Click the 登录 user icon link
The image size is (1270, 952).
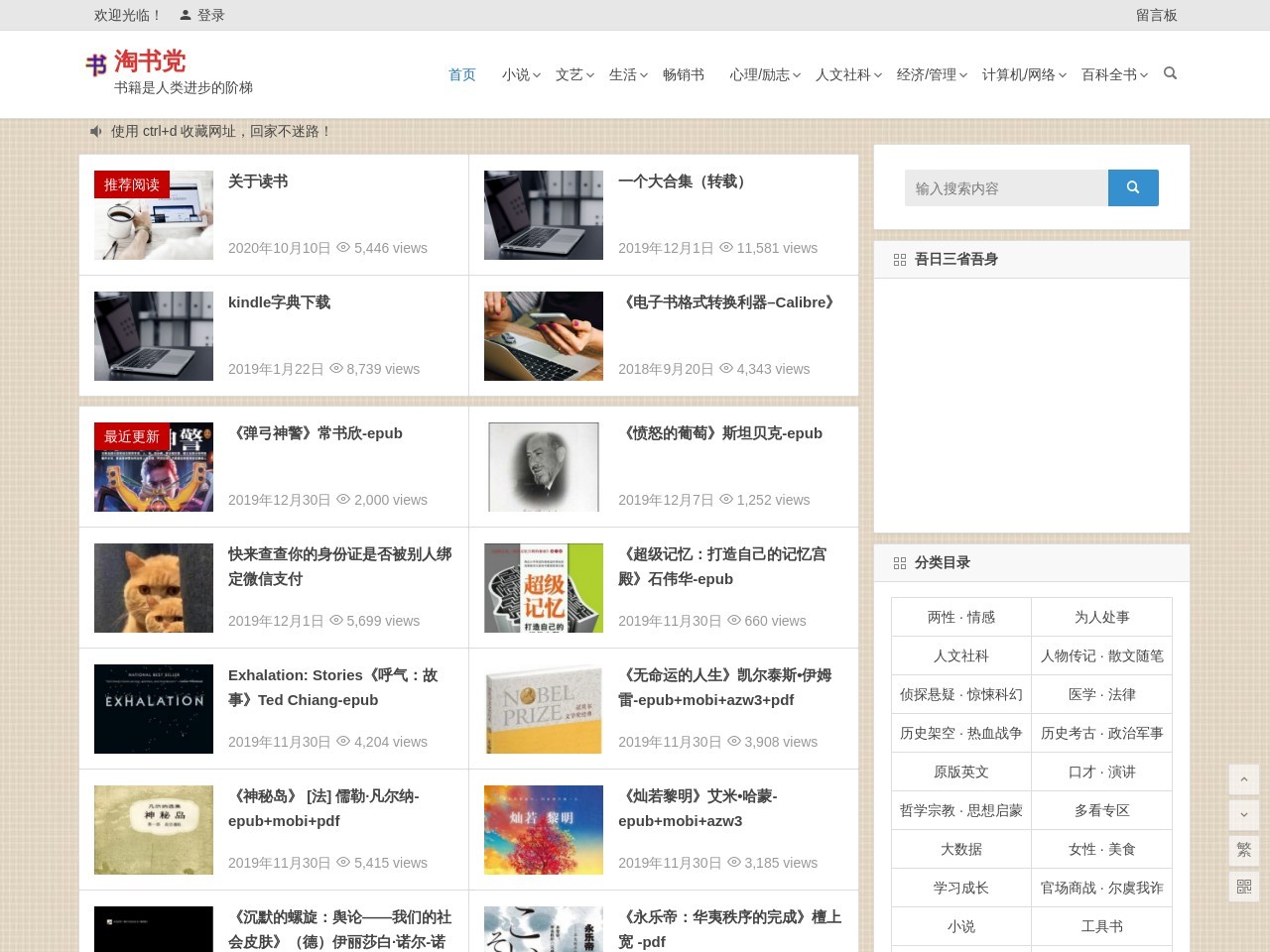202,15
